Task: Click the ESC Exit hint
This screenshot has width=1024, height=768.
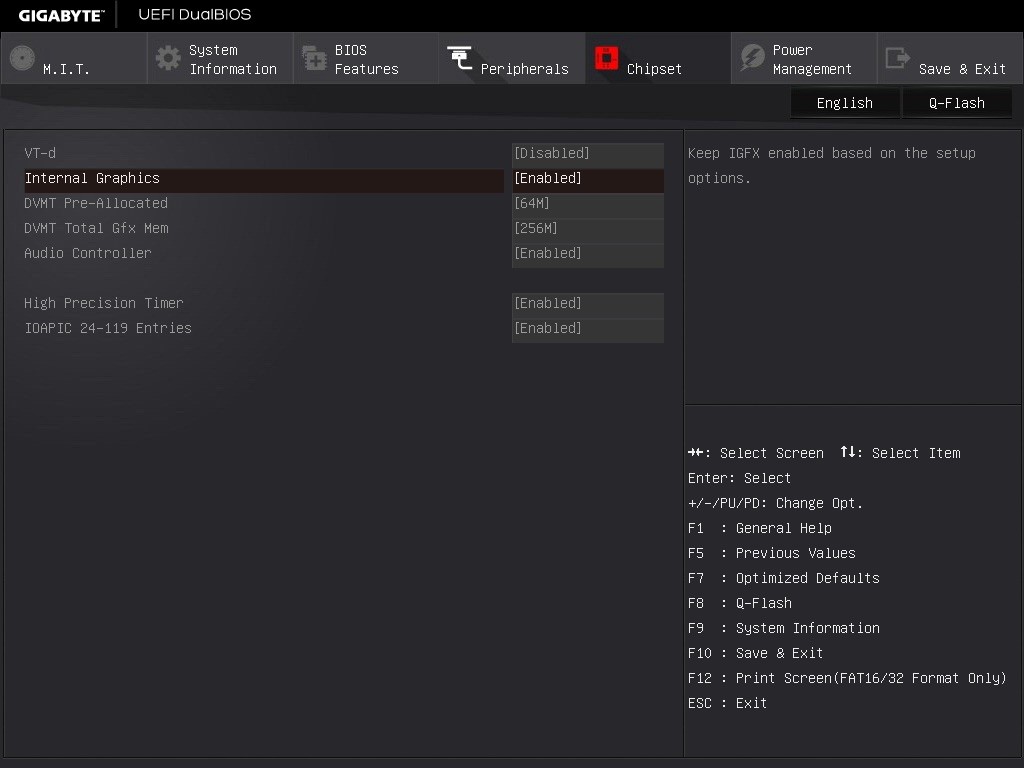Action: [x=728, y=703]
